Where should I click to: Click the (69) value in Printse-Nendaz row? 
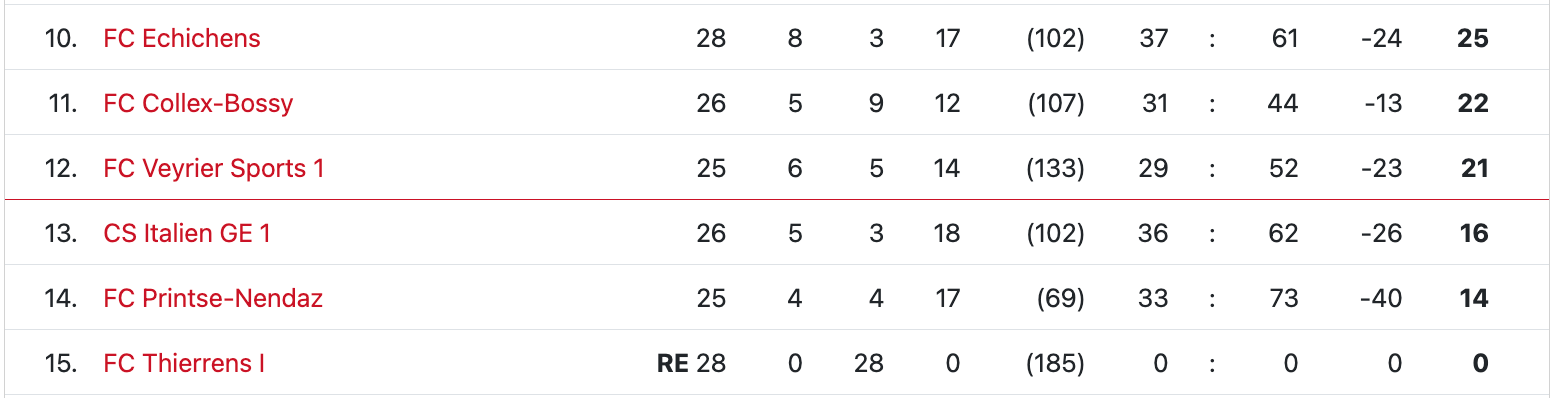(1062, 298)
